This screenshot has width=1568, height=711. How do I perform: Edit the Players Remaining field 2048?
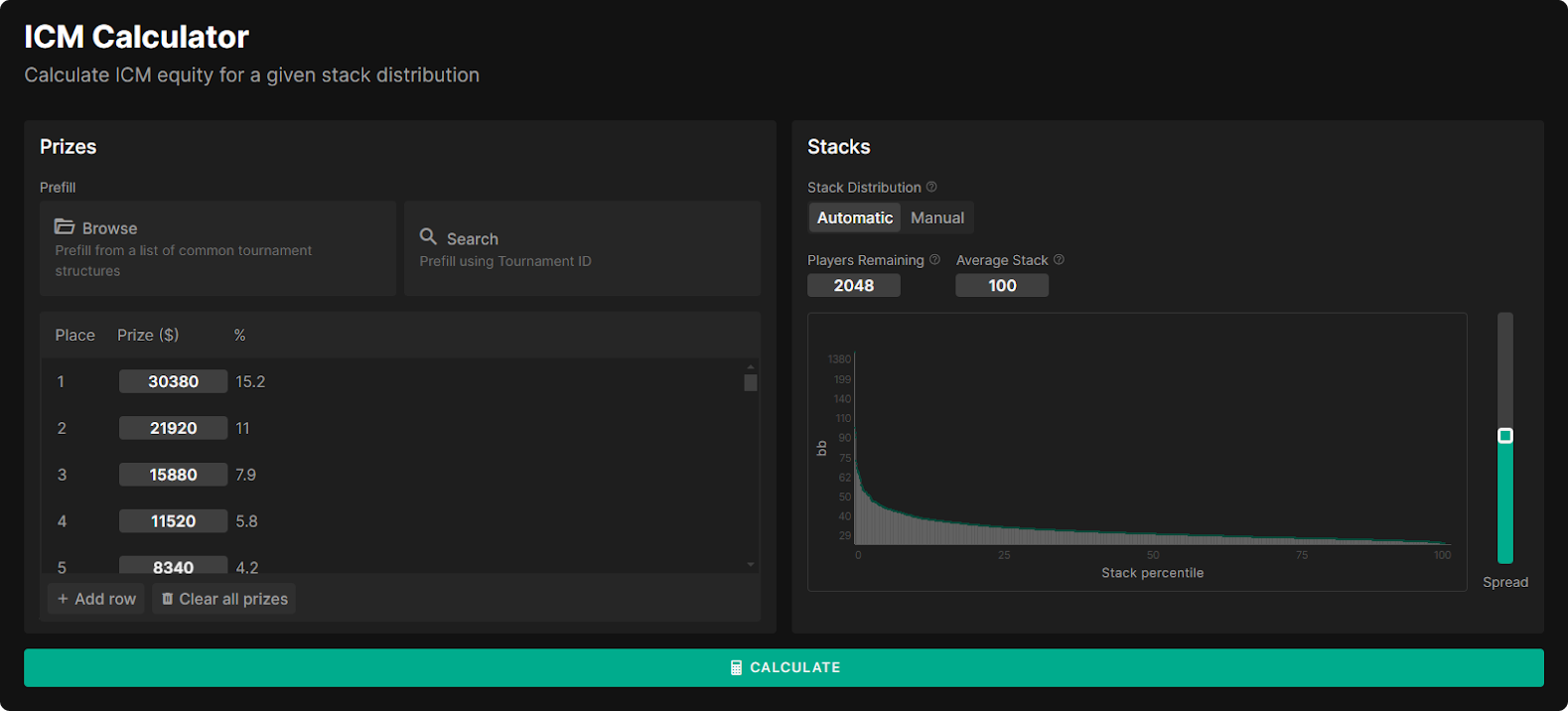click(853, 286)
